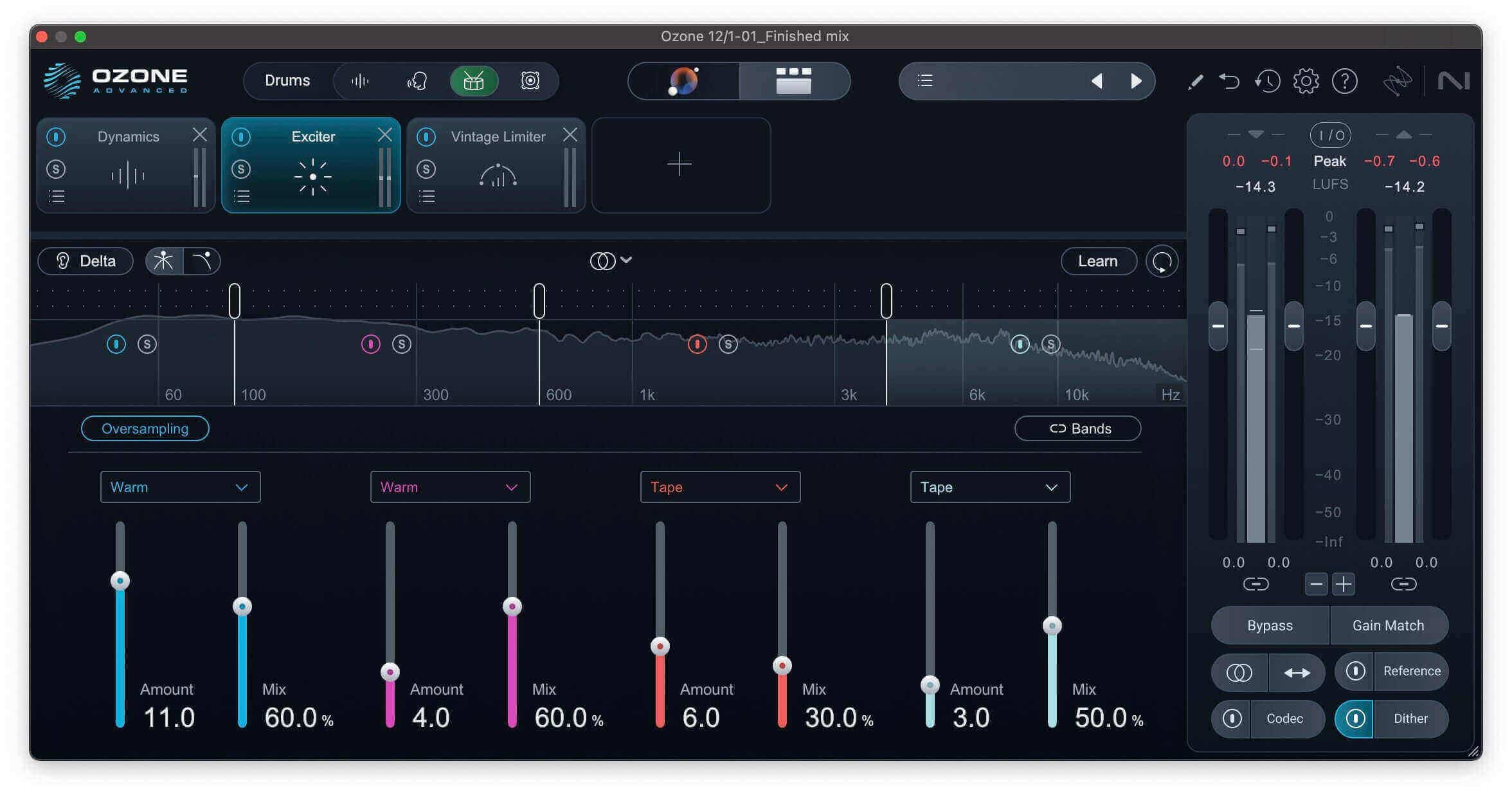Image resolution: width=1512 pixels, height=795 pixels.
Task: Solo band 2 in the spectrum
Action: click(x=402, y=344)
